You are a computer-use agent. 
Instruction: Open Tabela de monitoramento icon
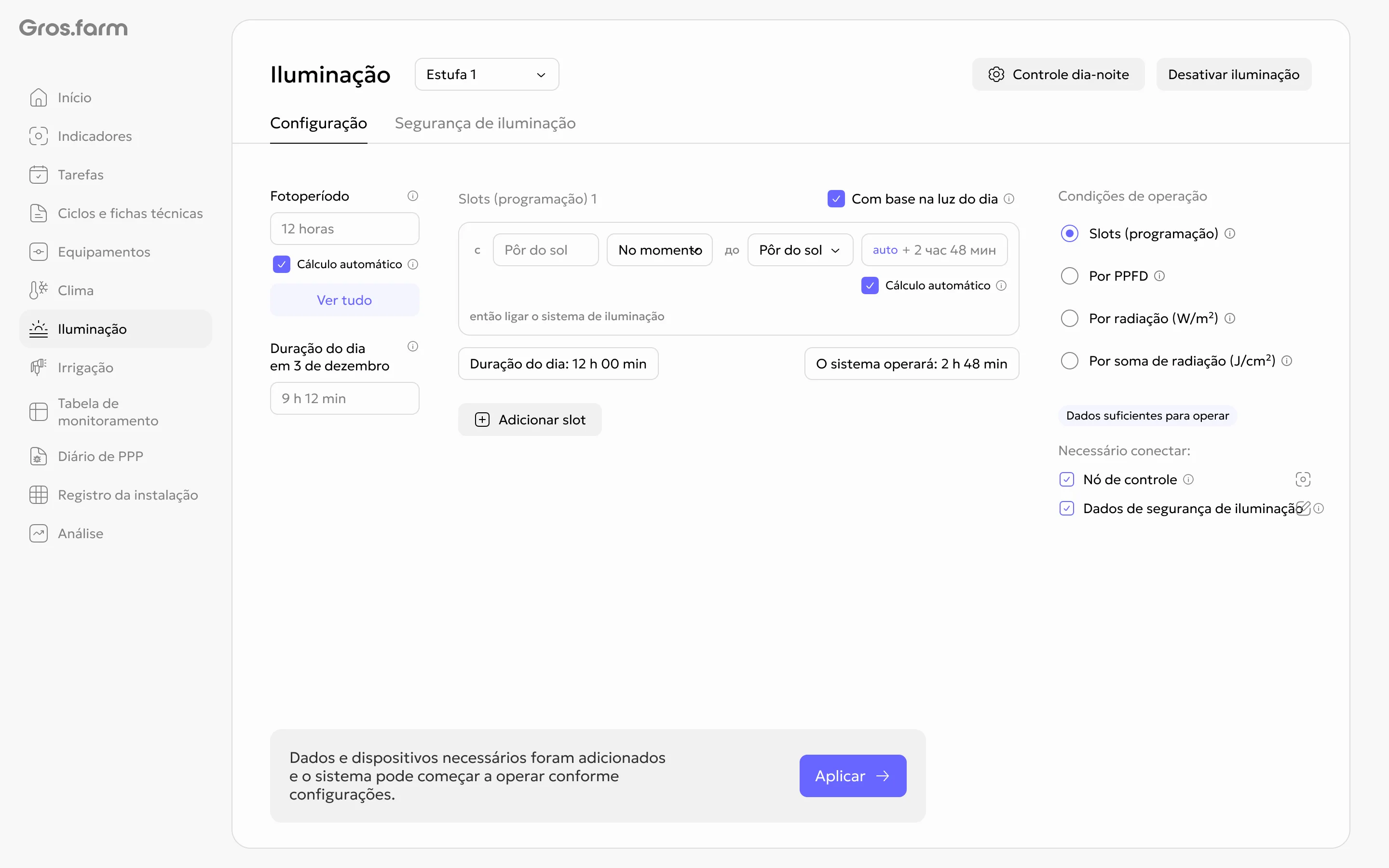coord(39,412)
